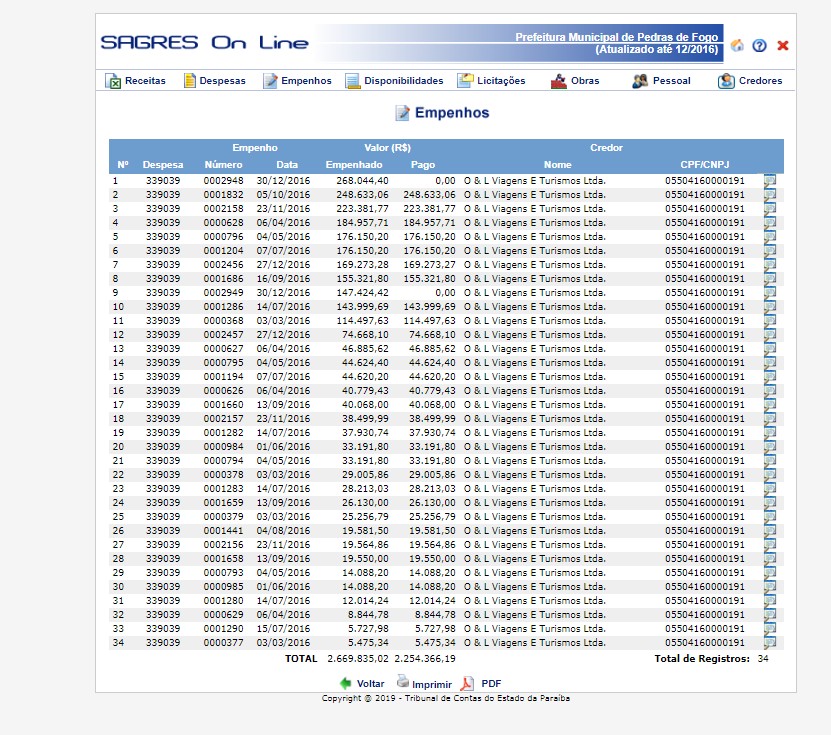
Task: View details icon for empenho 0000627
Action: pyautogui.click(x=770, y=349)
